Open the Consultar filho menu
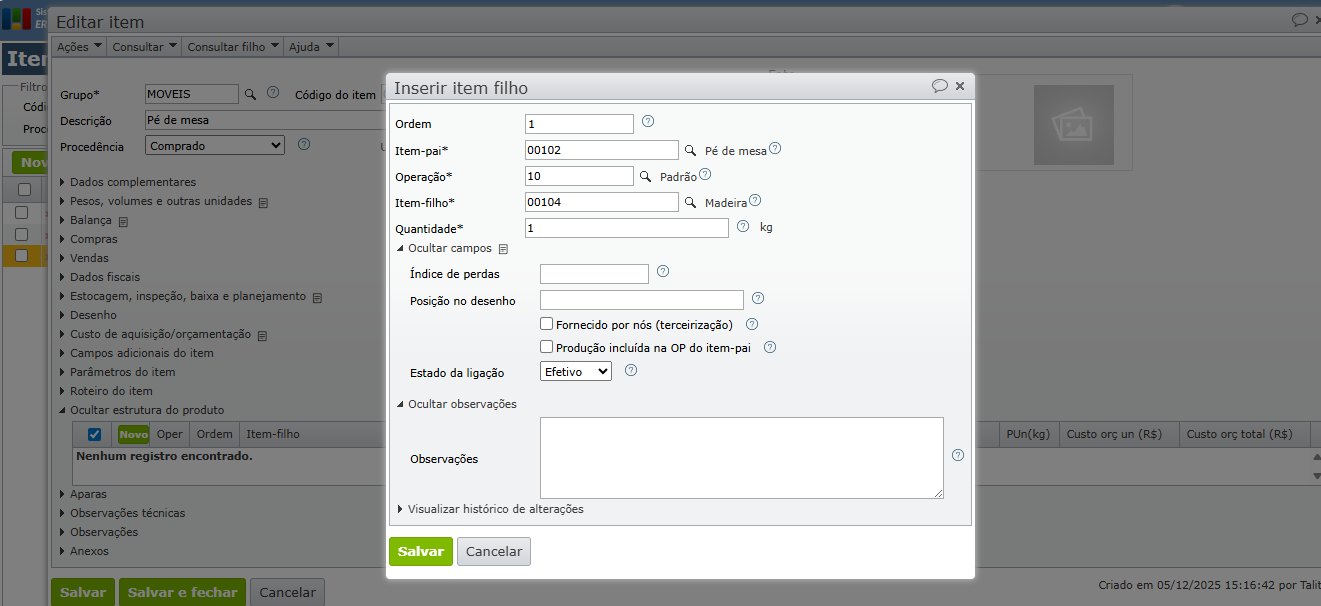 pyautogui.click(x=233, y=46)
